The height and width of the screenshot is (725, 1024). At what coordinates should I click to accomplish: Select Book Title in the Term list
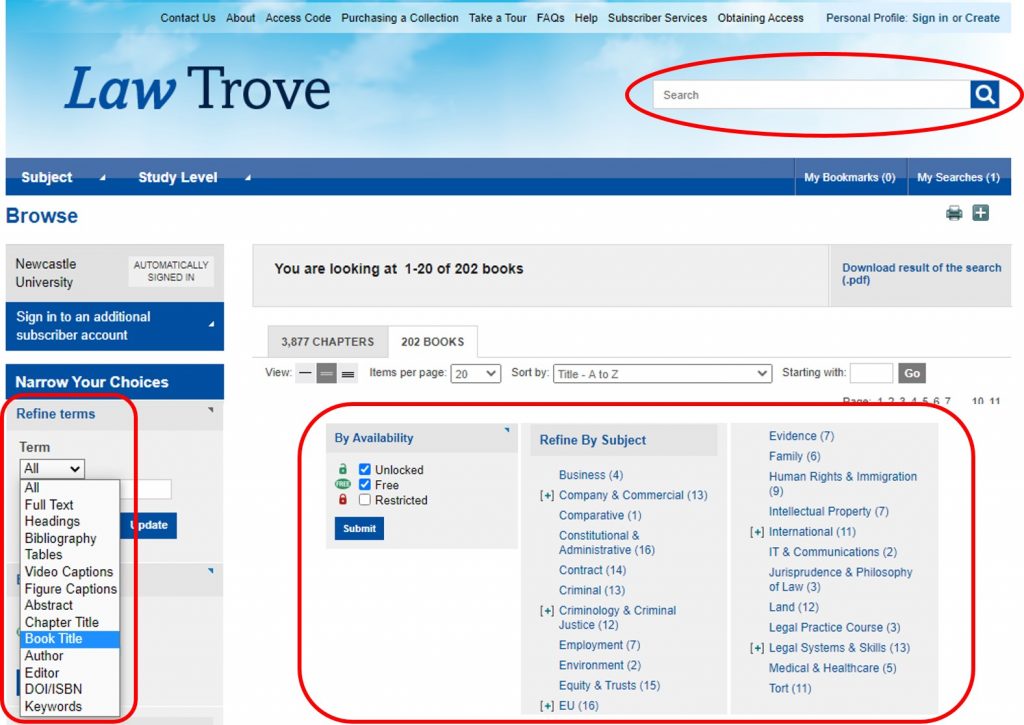pos(54,639)
